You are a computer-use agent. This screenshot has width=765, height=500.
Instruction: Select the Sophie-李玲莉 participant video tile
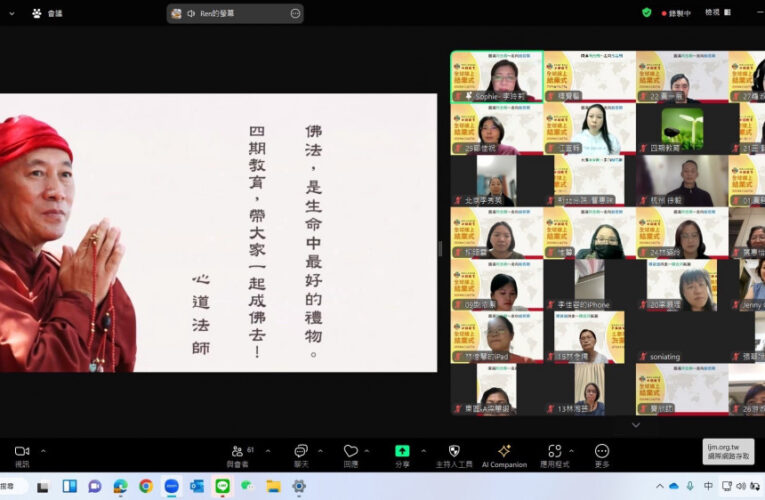click(x=497, y=77)
